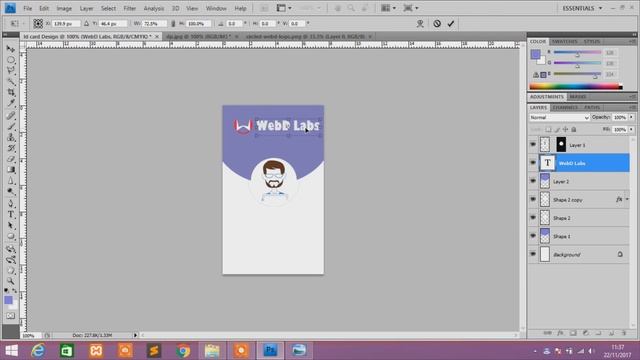Viewport: 640px width, 360px height.
Task: Select the Elliptical Marquee tool
Action: pyautogui.click(x=11, y=60)
